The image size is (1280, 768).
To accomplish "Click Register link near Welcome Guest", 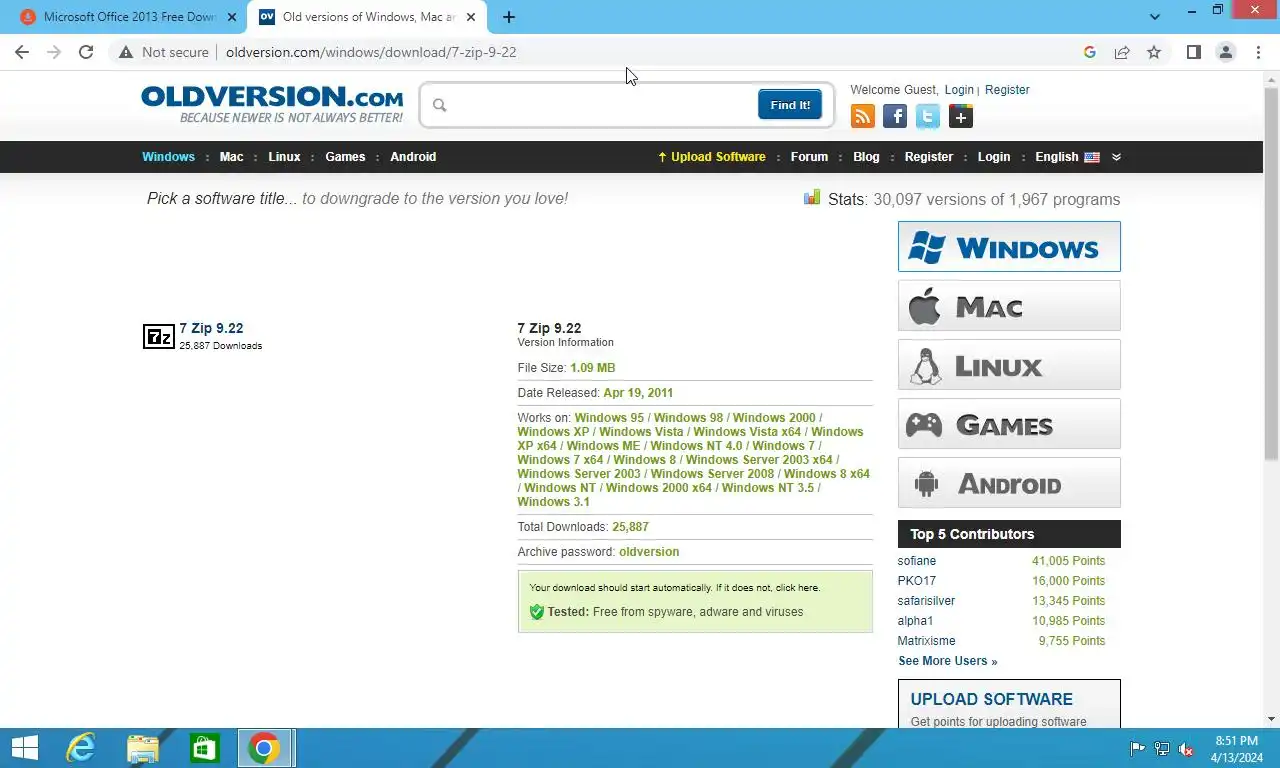I will [x=1007, y=90].
